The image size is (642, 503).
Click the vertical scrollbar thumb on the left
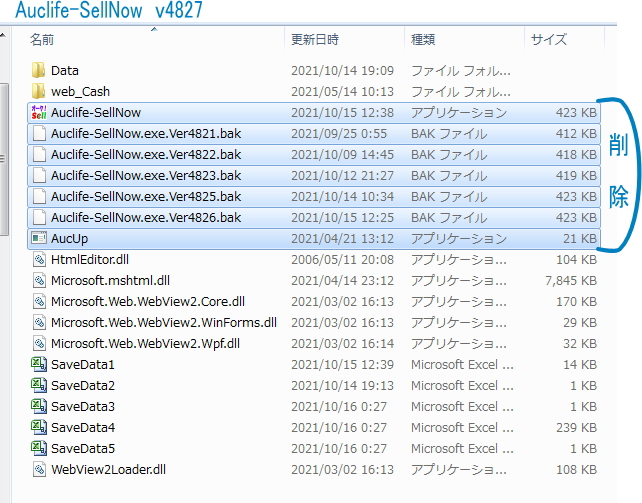click(x=4, y=160)
